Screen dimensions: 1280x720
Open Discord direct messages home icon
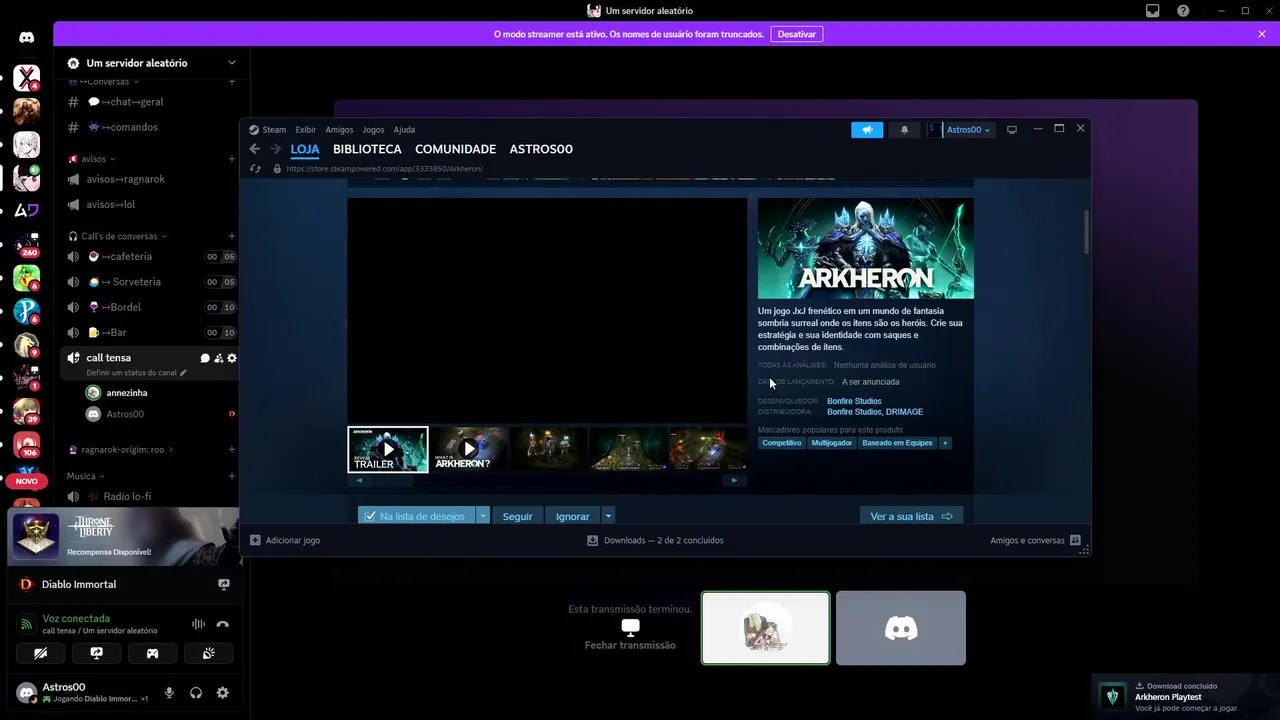click(x=27, y=38)
